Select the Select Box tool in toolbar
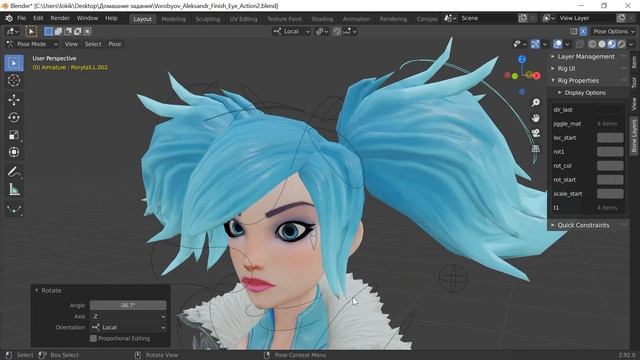 [14, 63]
